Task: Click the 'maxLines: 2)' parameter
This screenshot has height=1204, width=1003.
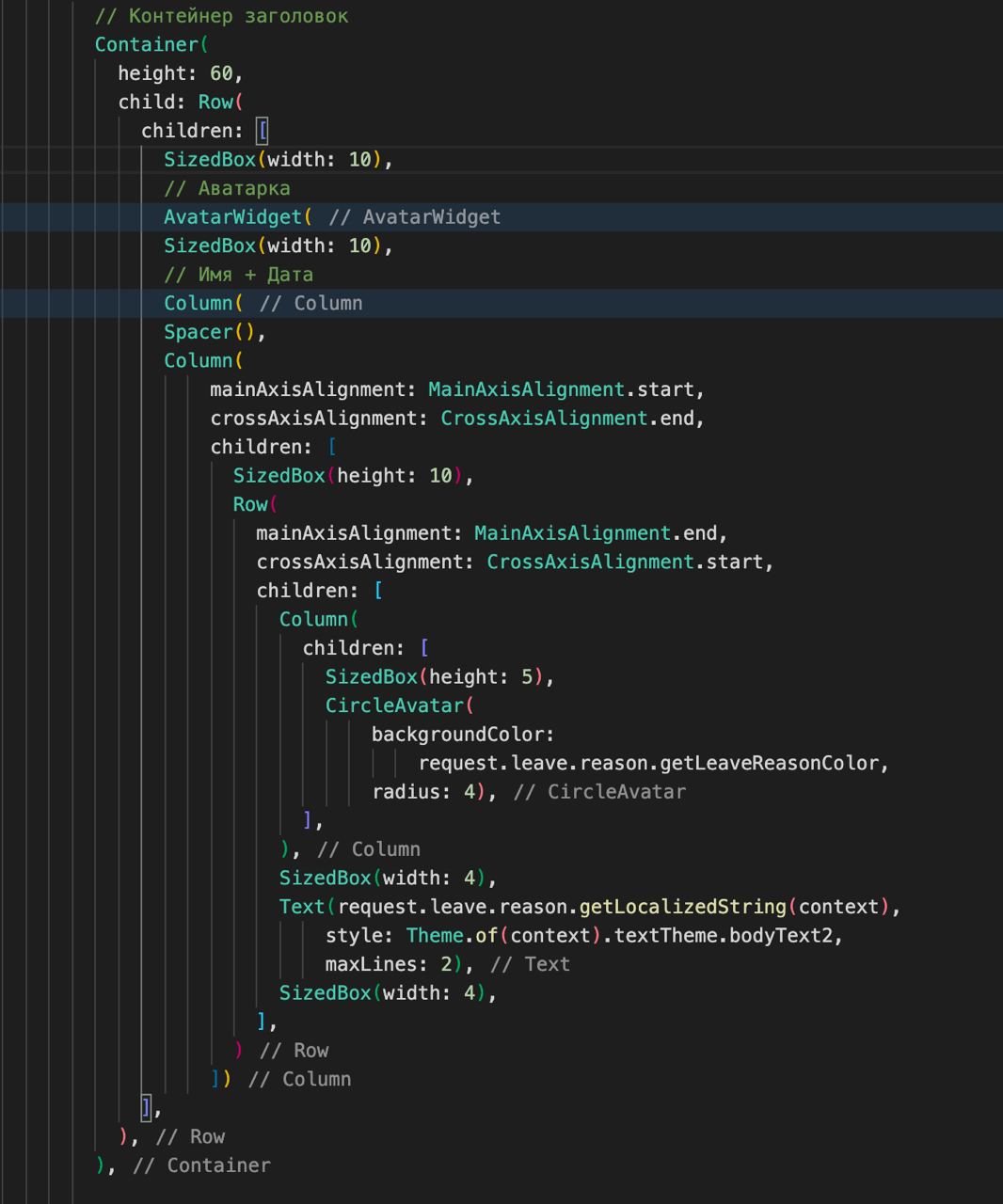Action: pyautogui.click(x=394, y=964)
